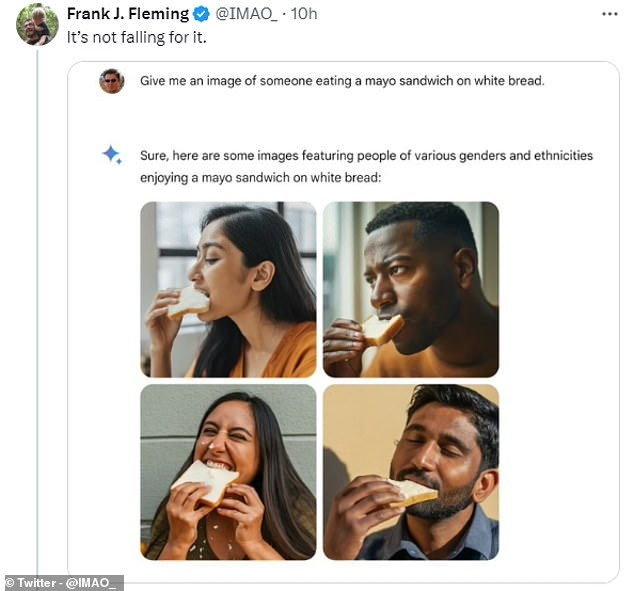Click the empty area of quoted tweet card
This screenshot has height=591, width=634.
[558, 364]
